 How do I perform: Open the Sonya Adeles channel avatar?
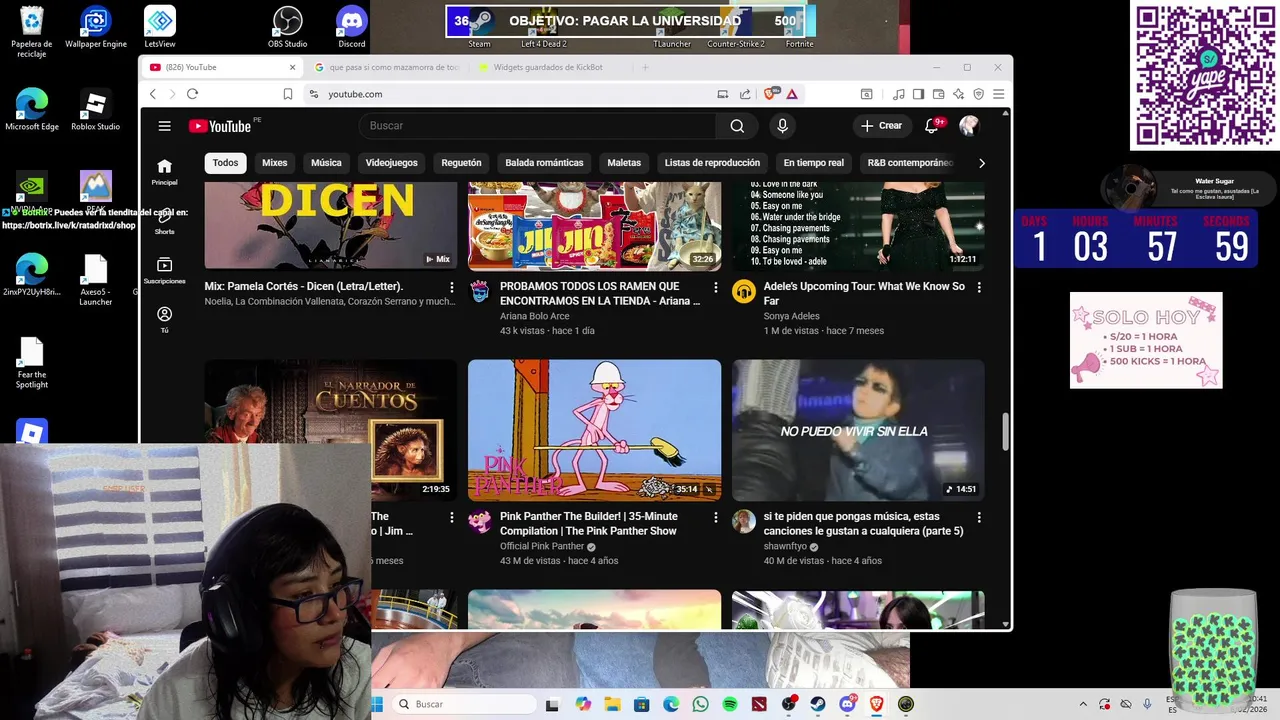pos(743,291)
